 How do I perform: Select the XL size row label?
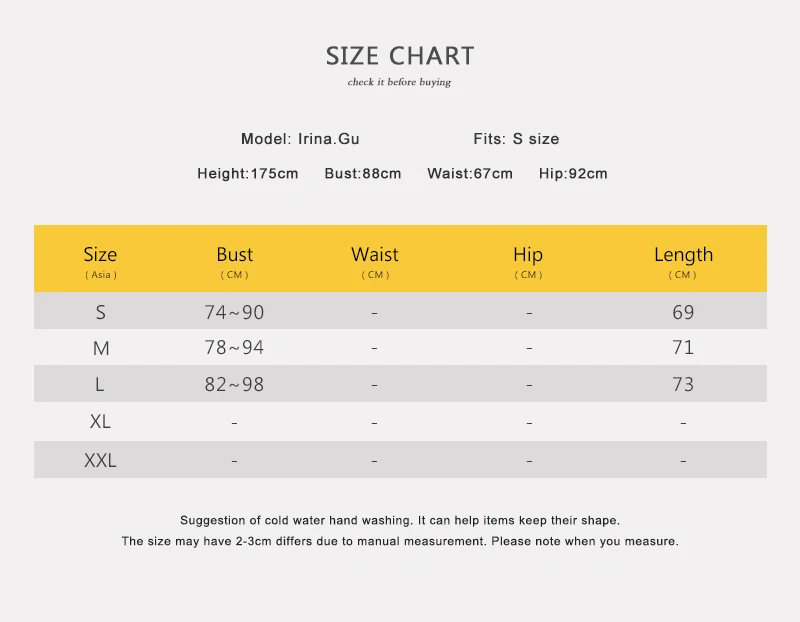[100, 421]
